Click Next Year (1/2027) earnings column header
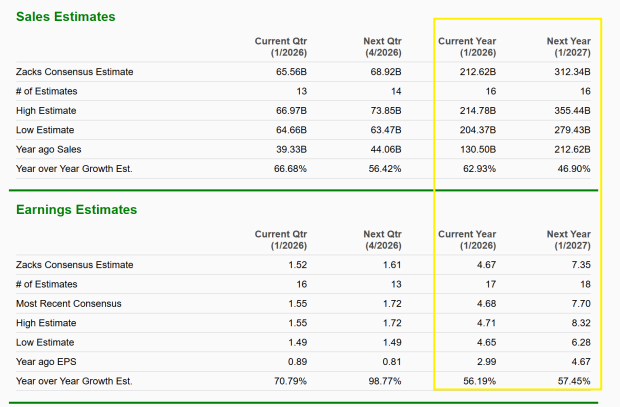This screenshot has height=407, width=620. click(568, 239)
